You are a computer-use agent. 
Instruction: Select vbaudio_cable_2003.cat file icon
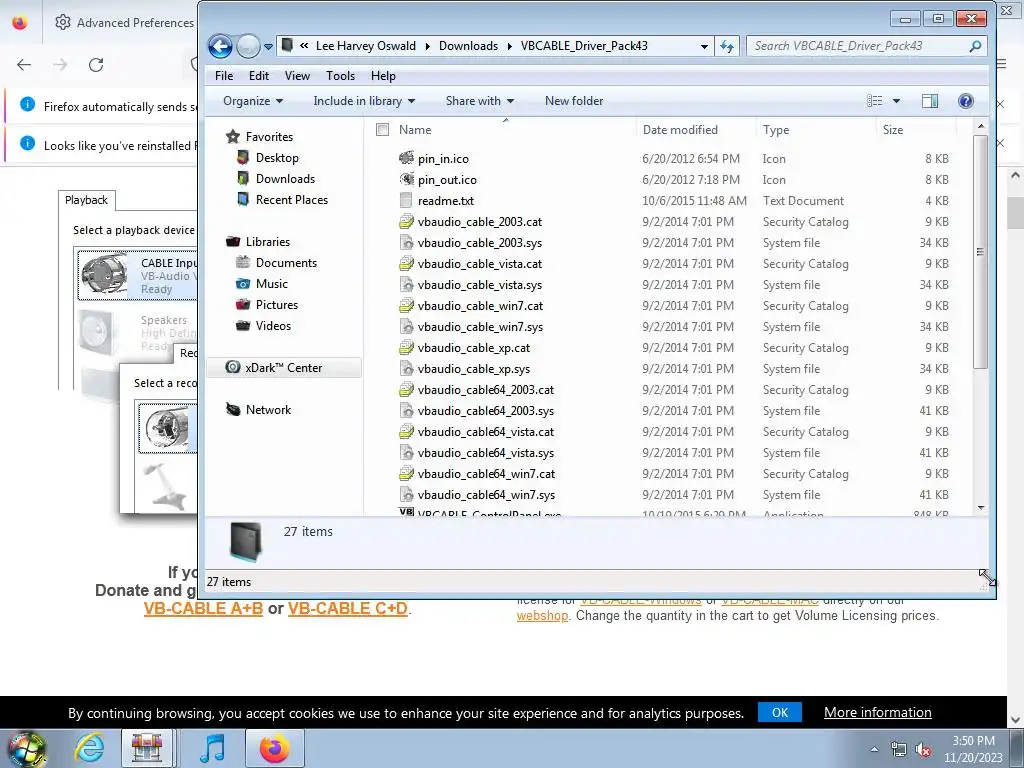[x=406, y=221]
